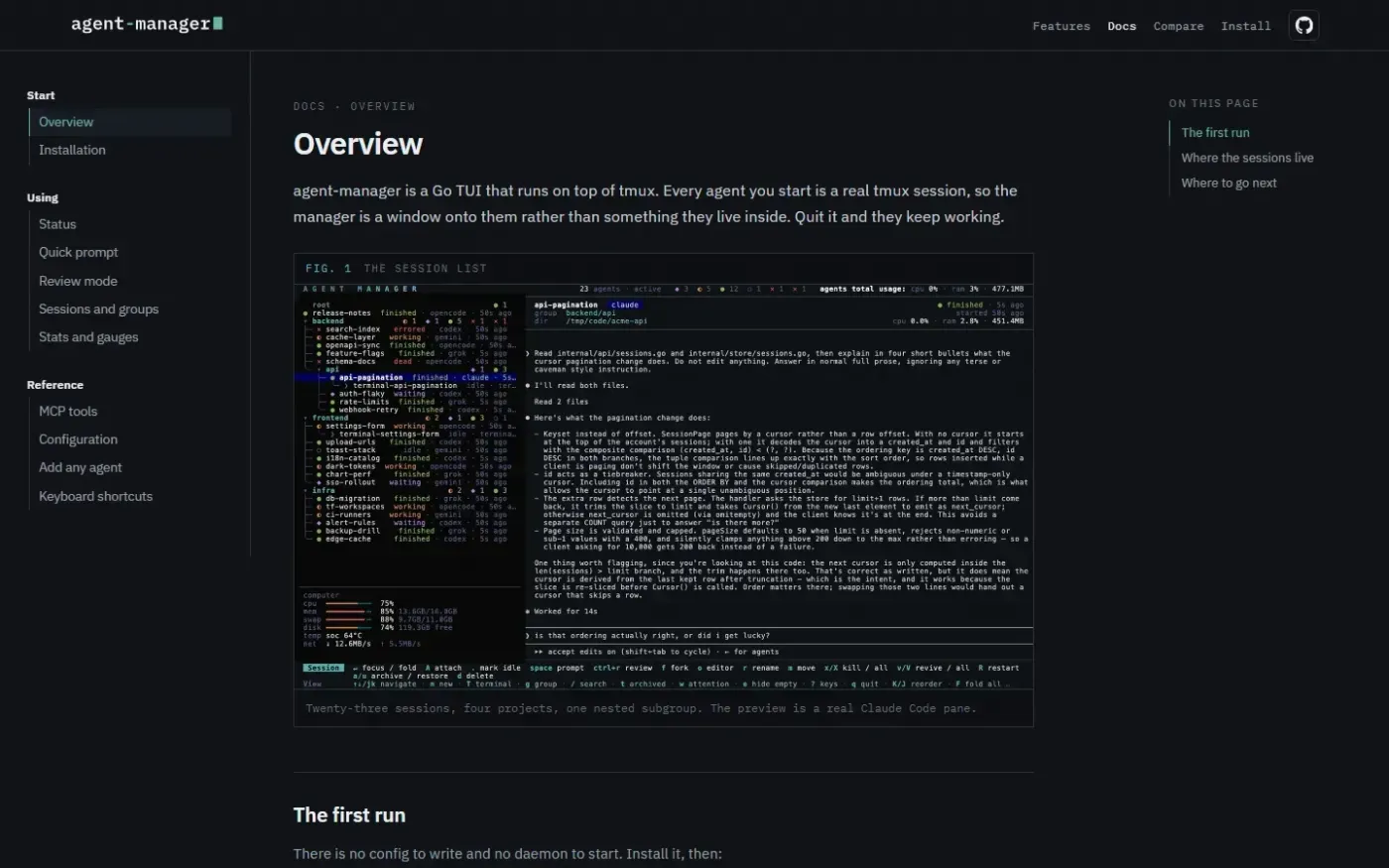
Task: Click the 'OVERVIEW' breadcrumb text
Action: click(382, 106)
